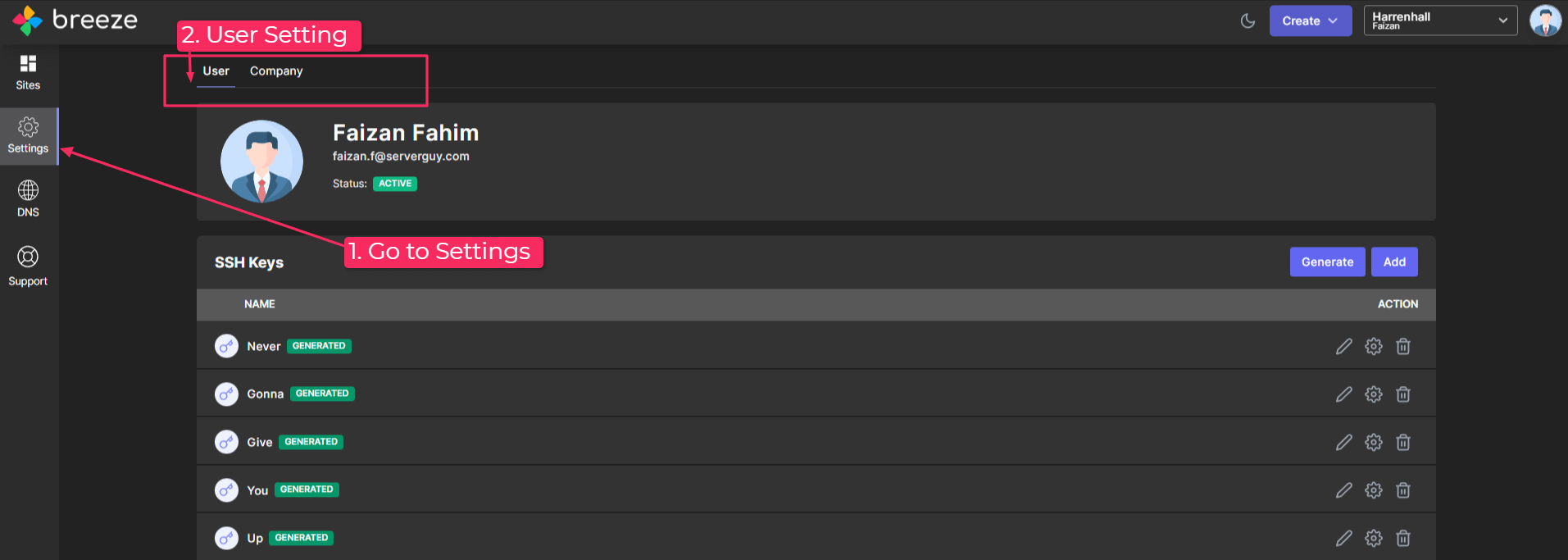This screenshot has width=1568, height=560.
Task: Edit the You SSH key
Action: 1343,490
